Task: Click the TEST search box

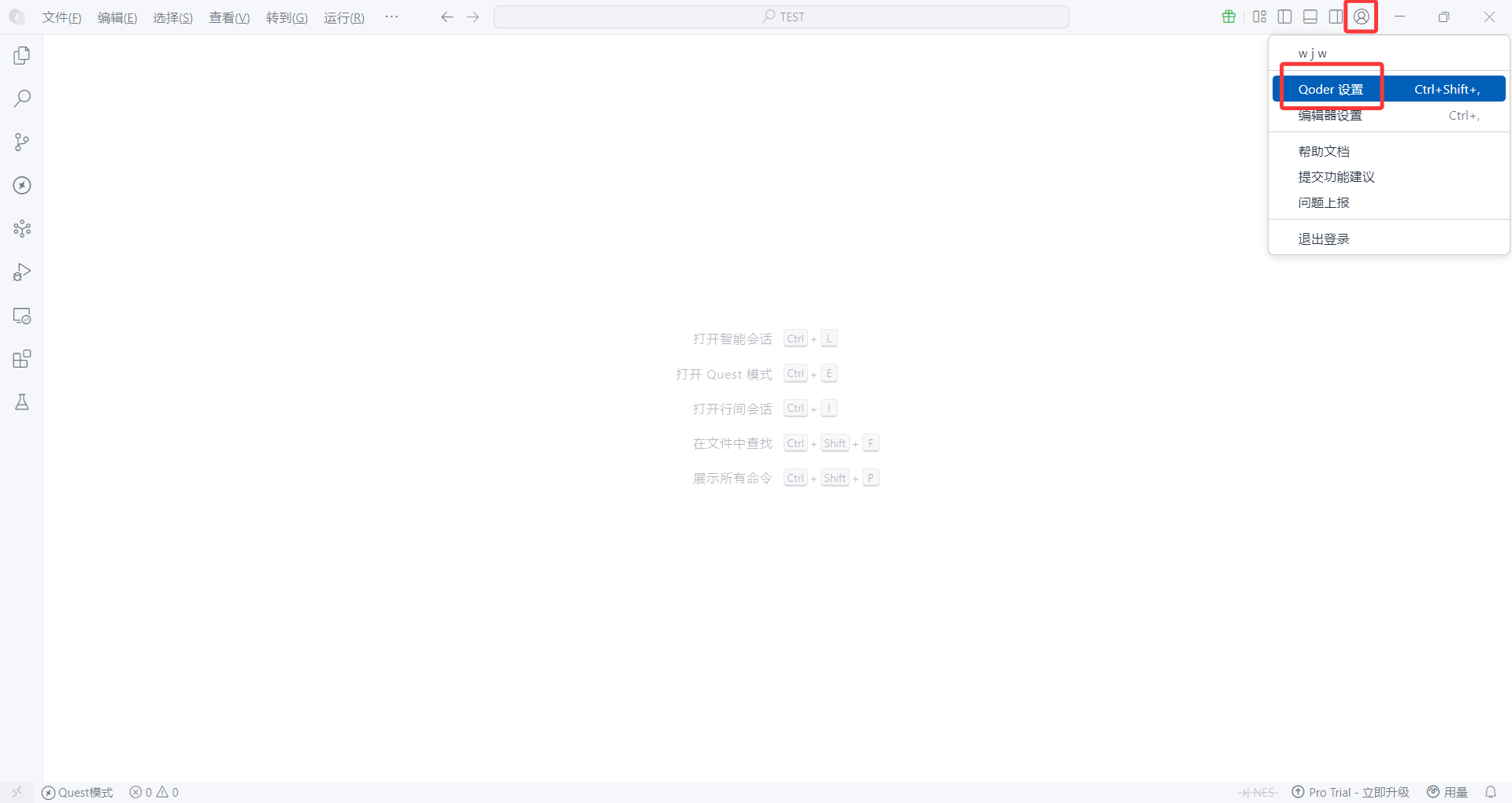Action: point(781,17)
